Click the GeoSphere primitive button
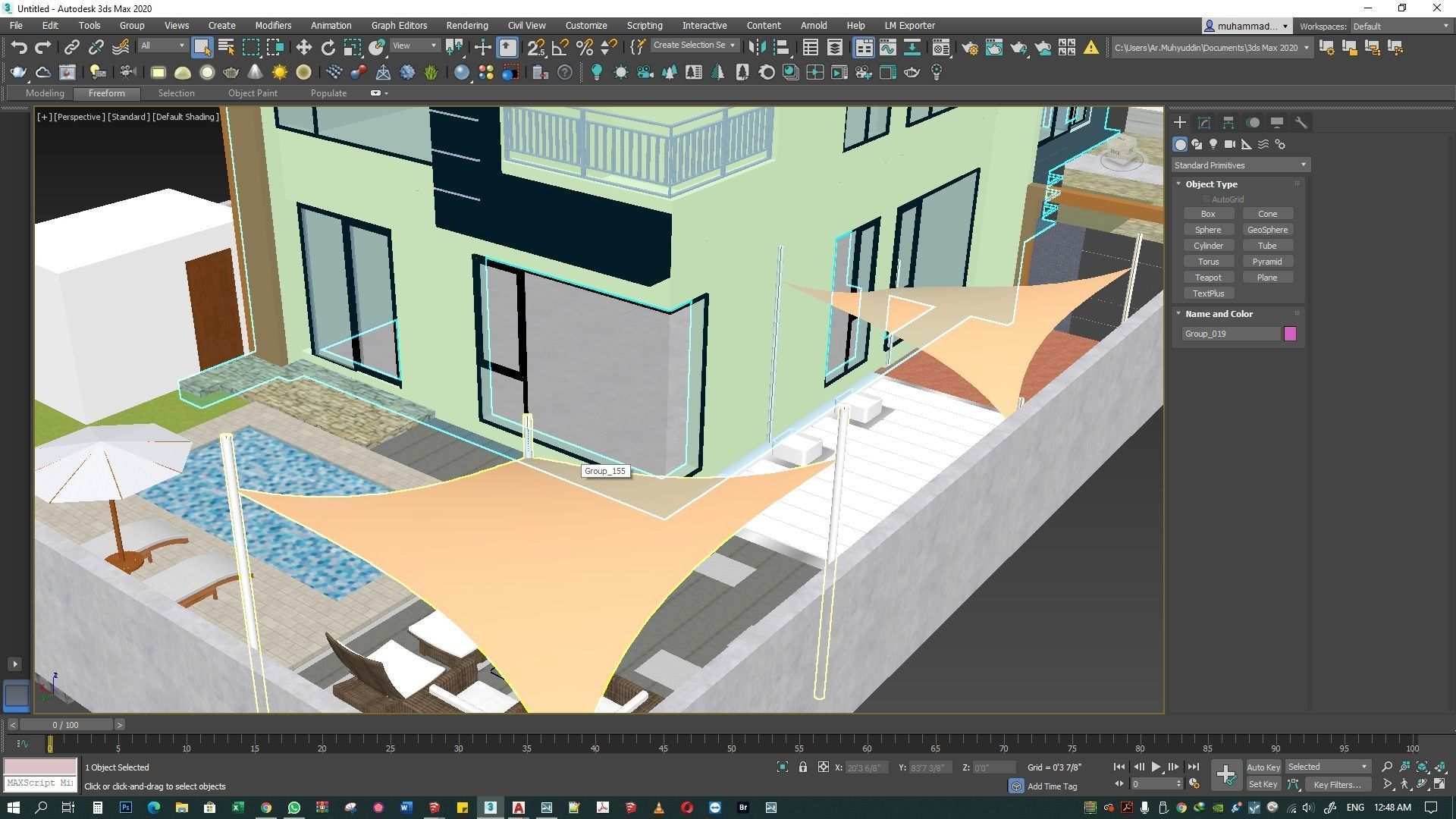 point(1267,230)
